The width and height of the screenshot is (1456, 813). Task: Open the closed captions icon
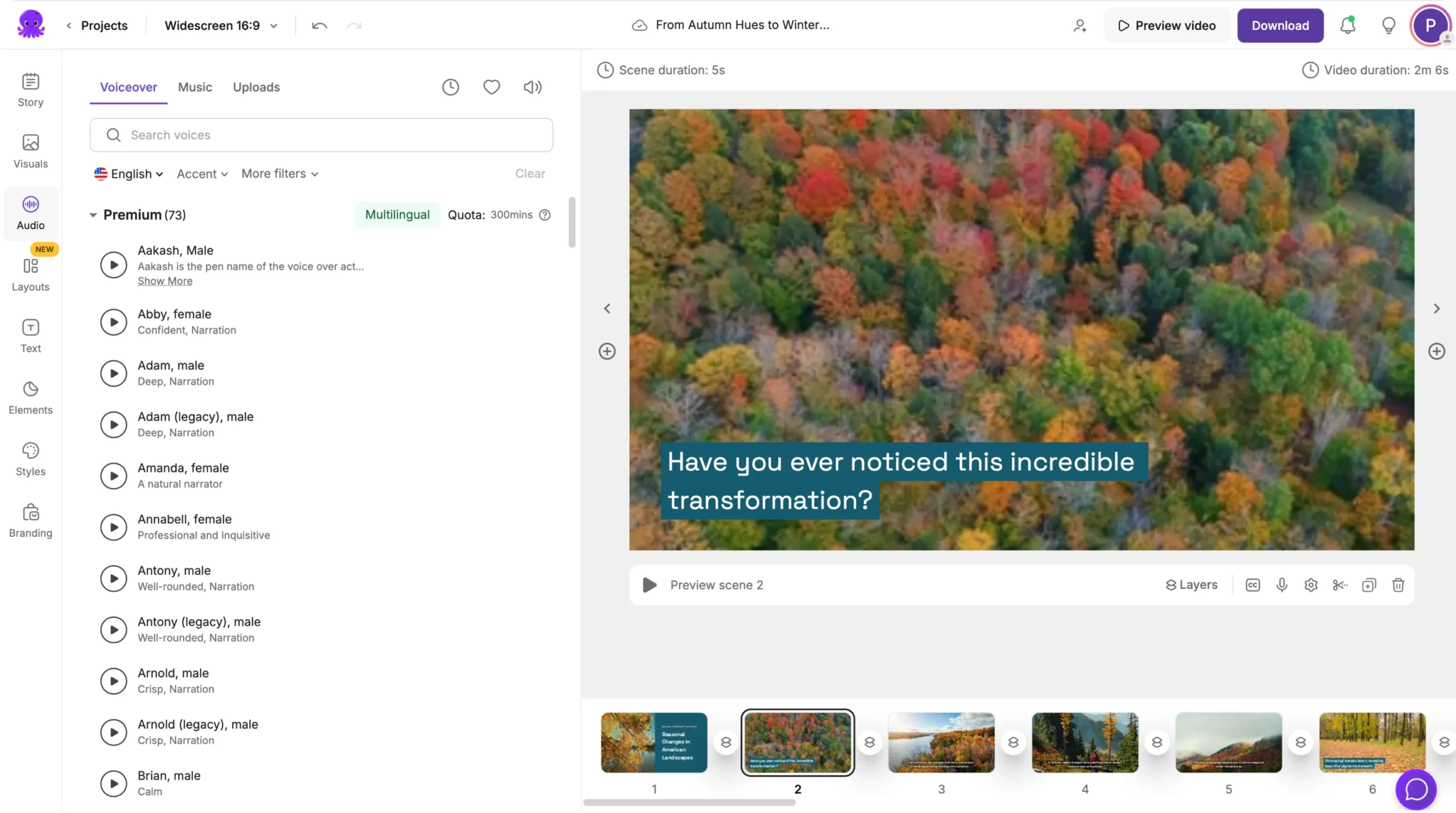coord(1252,585)
